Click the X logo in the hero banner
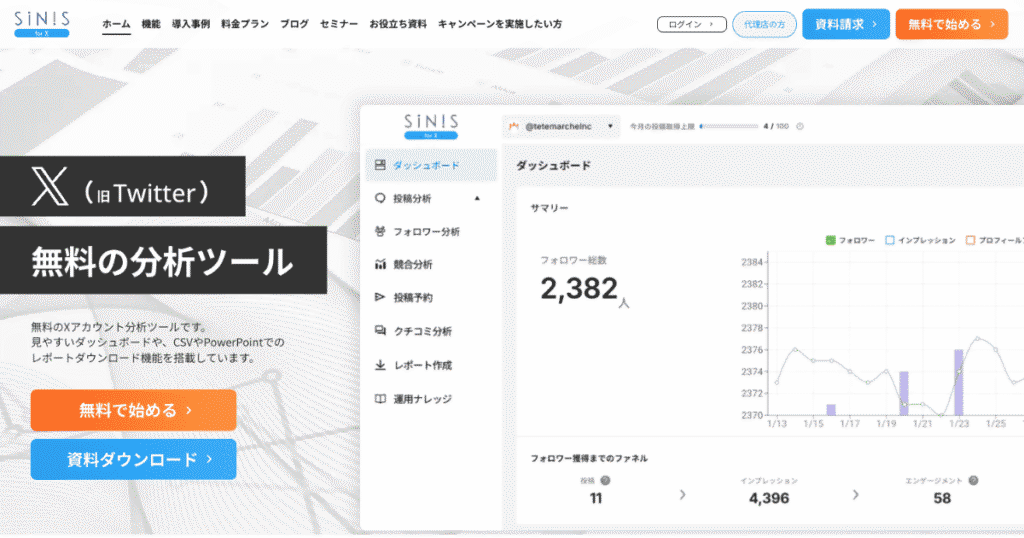Screen dimensions: 1024x538 coord(50,186)
